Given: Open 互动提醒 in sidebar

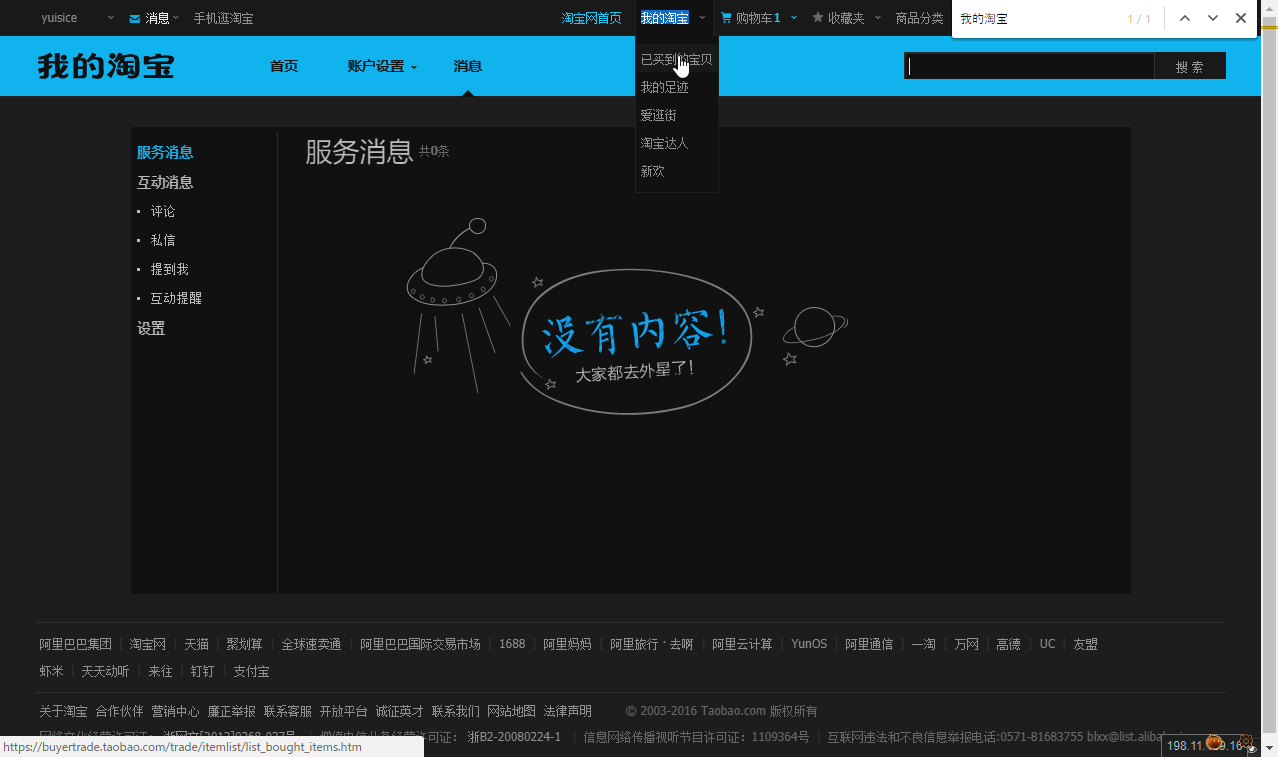Looking at the screenshot, I should (x=176, y=298).
